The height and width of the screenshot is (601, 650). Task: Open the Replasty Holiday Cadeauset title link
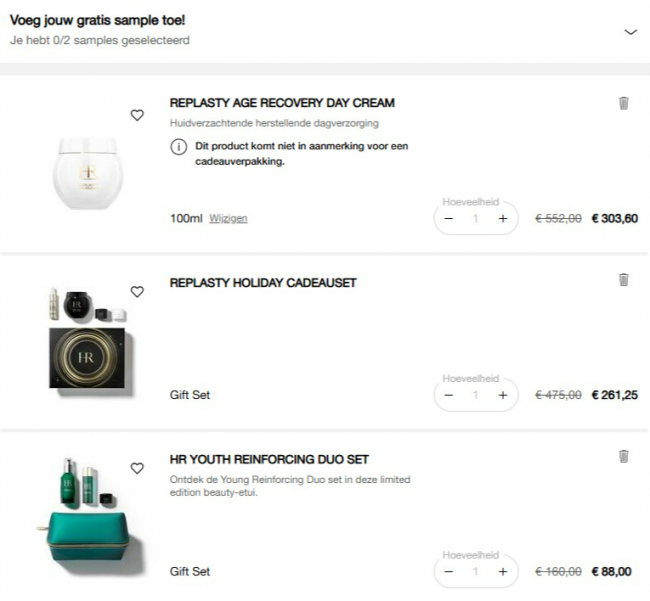[x=263, y=283]
